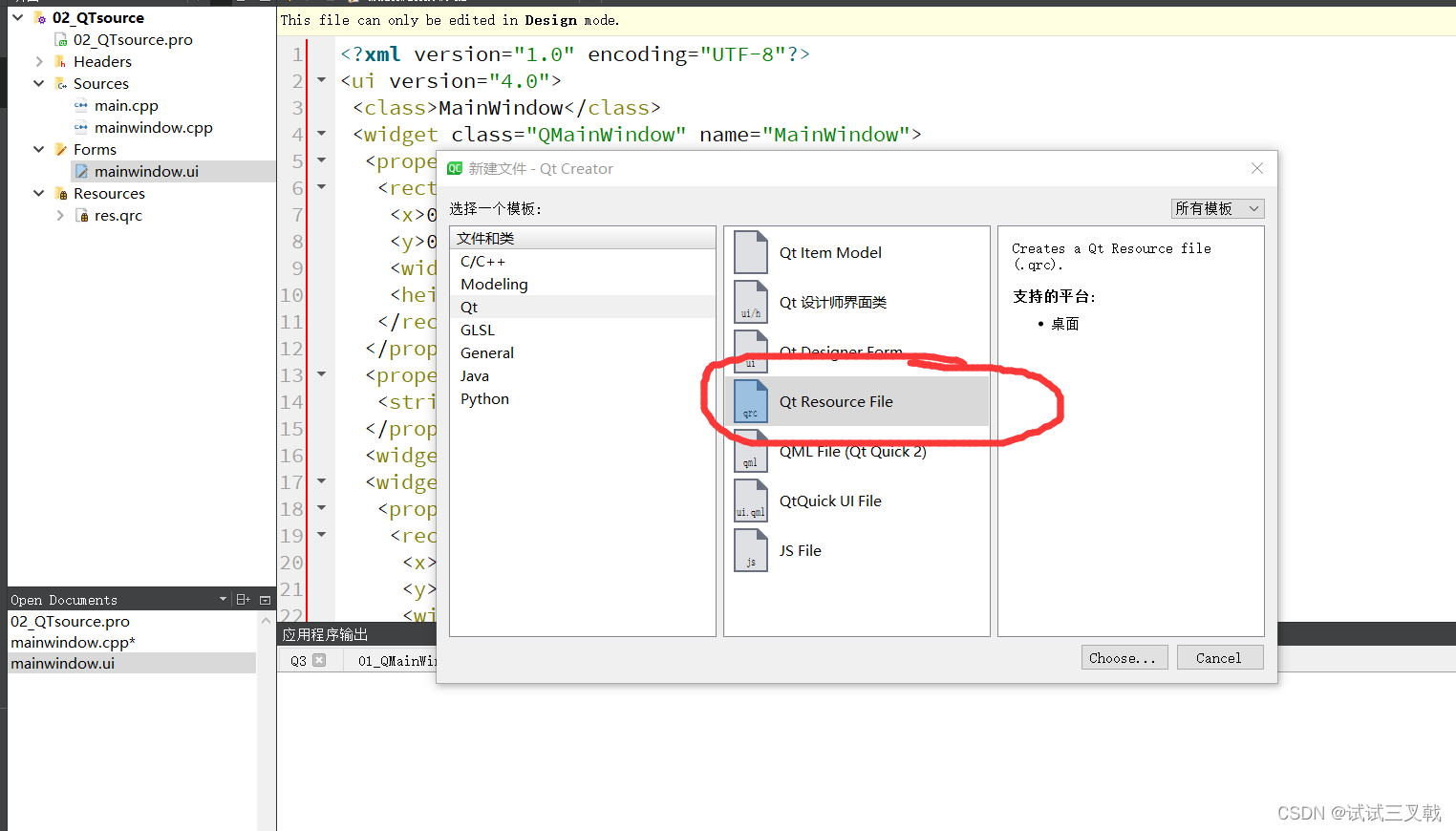
Task: Select 02_QTsource.pro in project tree
Action: pos(133,39)
